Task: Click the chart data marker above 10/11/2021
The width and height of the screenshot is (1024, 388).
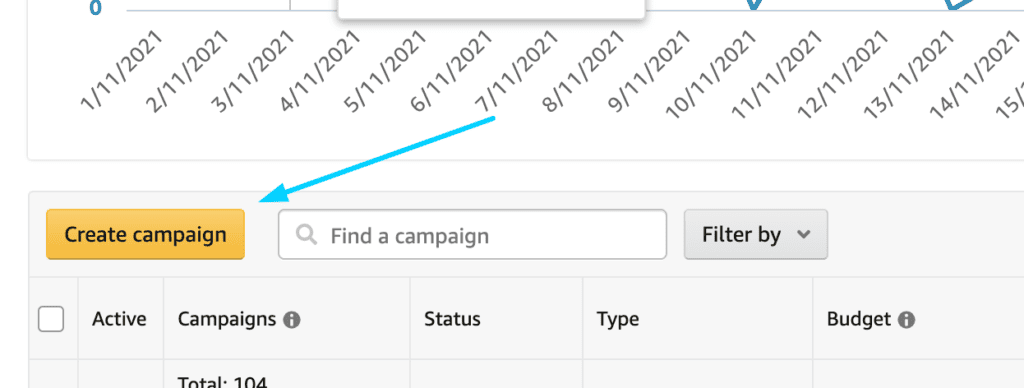Action: 754,4
